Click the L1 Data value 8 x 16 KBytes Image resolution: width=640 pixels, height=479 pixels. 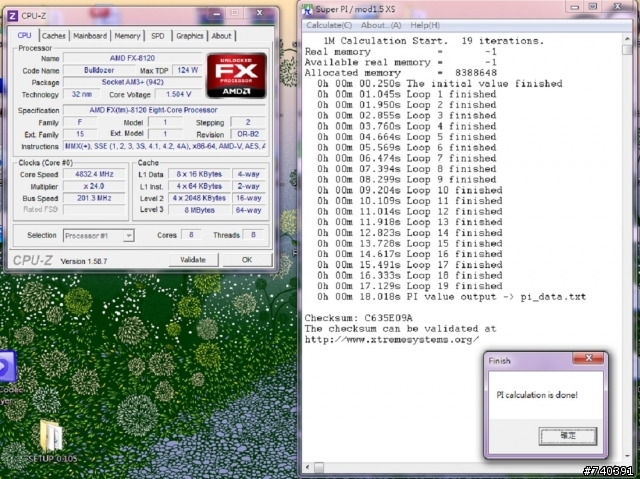(x=199, y=174)
